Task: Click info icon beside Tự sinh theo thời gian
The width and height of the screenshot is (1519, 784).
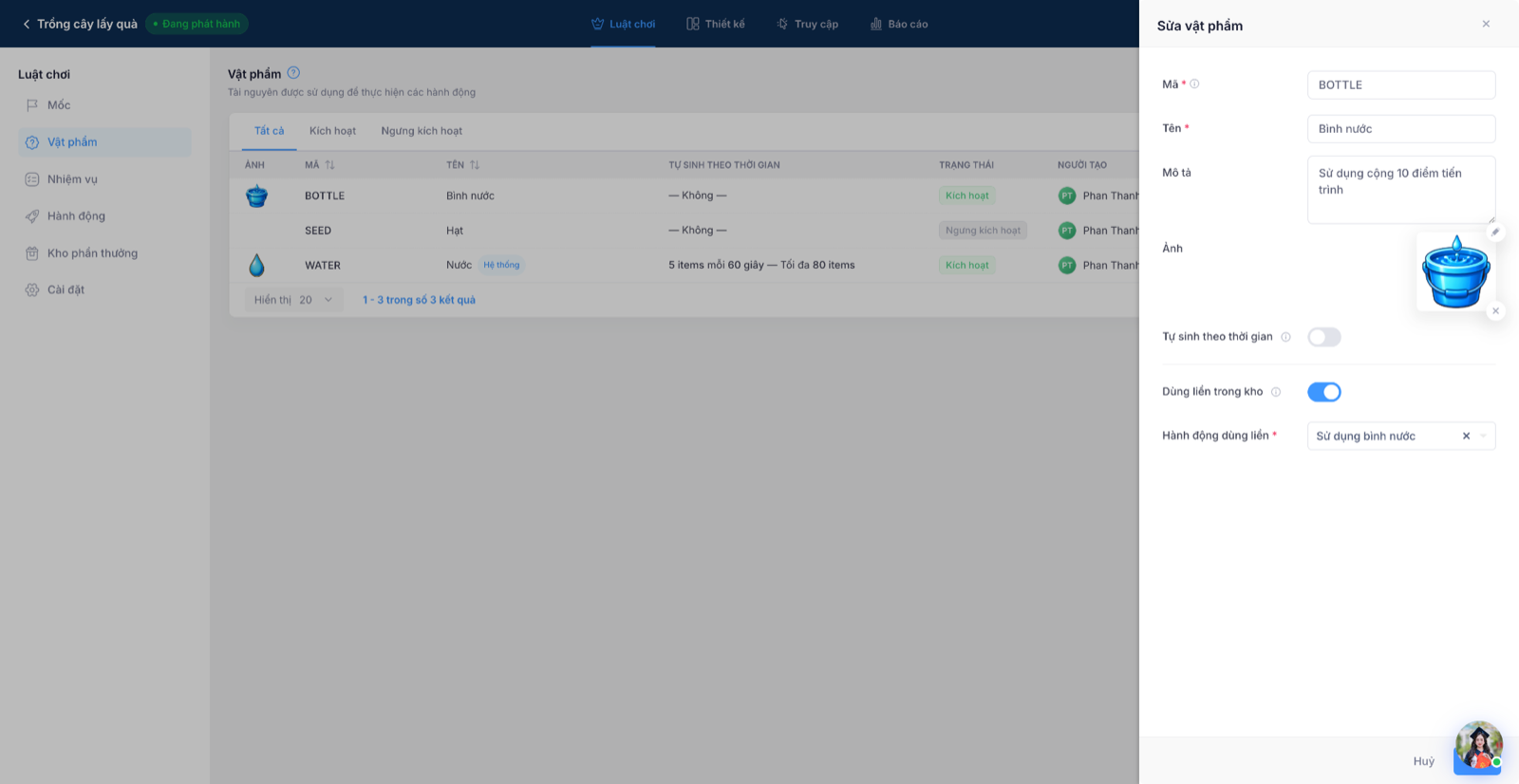Action: (1285, 337)
